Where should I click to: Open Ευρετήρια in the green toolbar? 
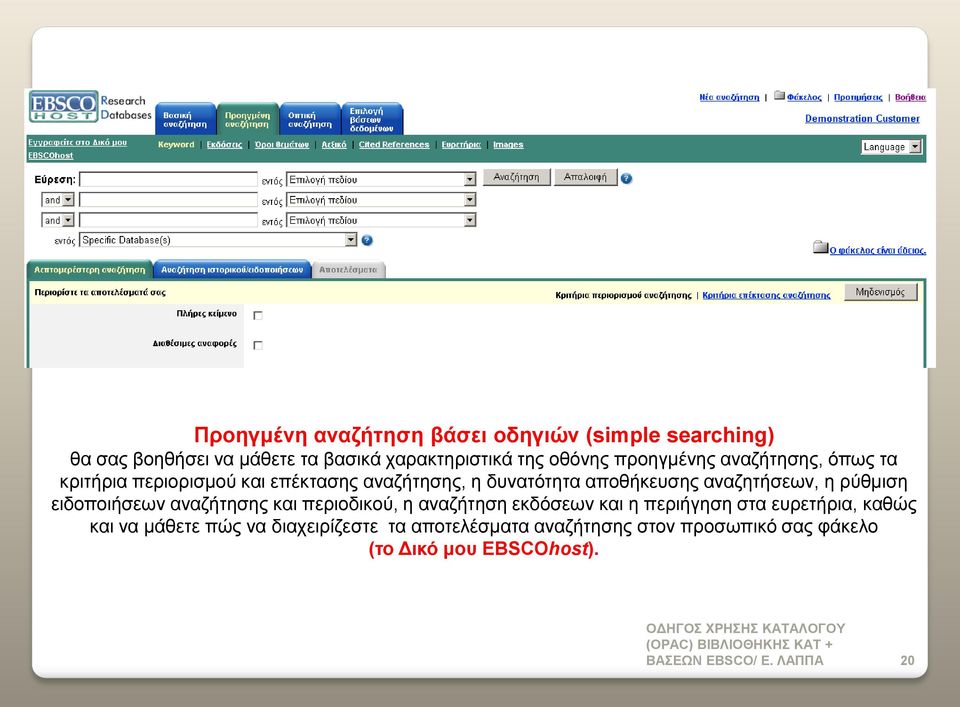(x=461, y=144)
